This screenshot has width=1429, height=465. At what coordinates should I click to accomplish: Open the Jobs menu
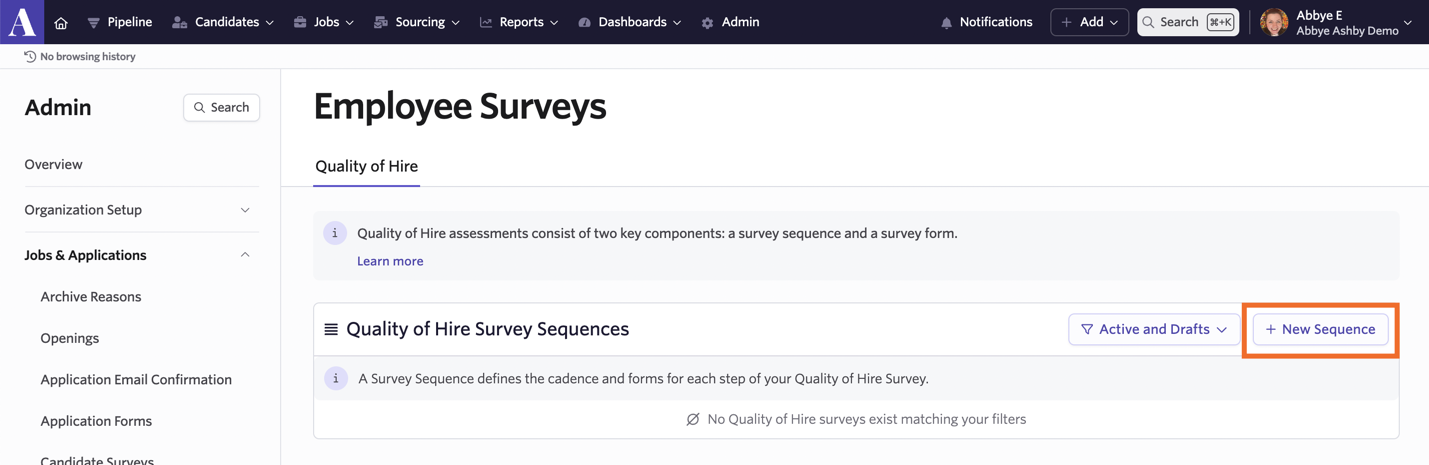point(323,22)
